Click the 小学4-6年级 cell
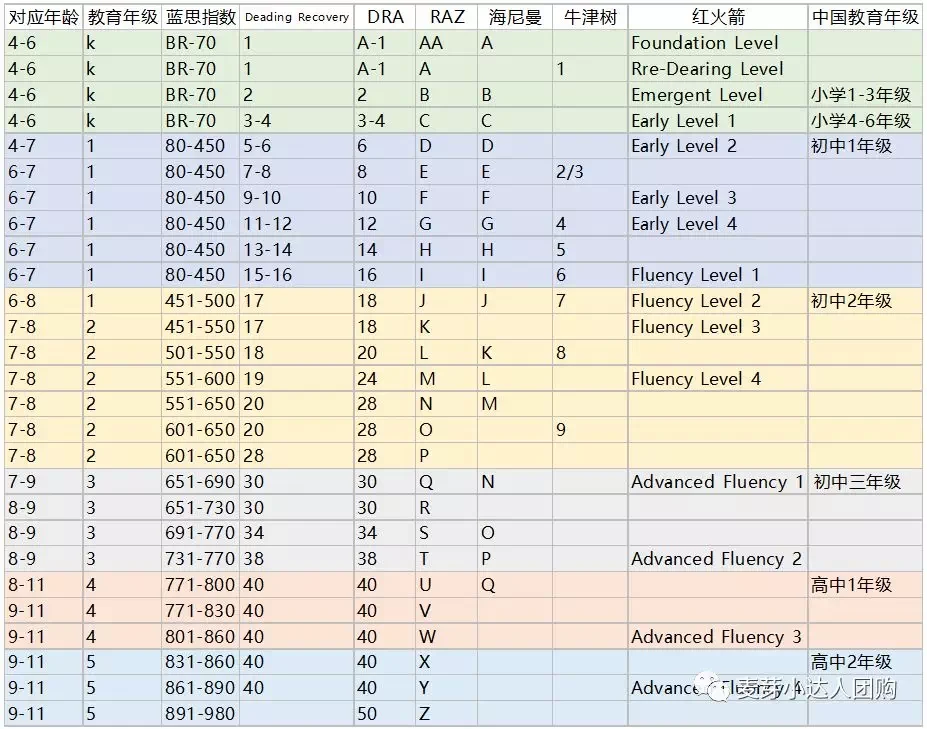927x729 pixels. tap(865, 121)
